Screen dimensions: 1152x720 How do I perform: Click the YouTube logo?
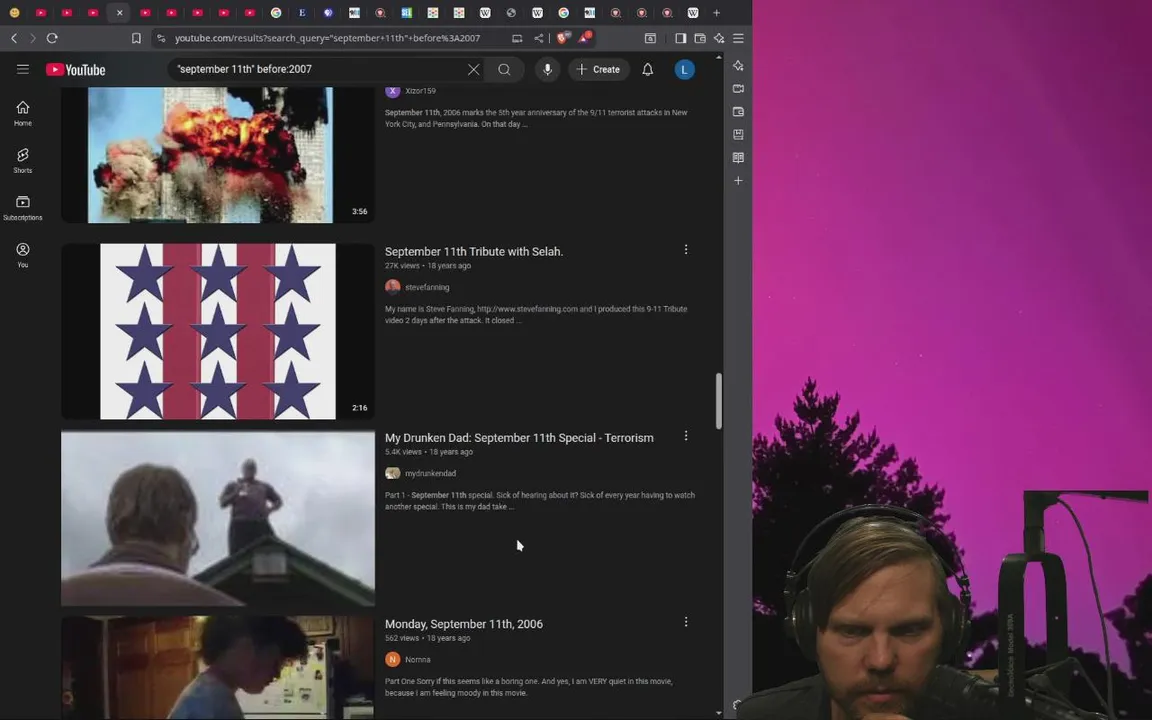click(x=76, y=70)
